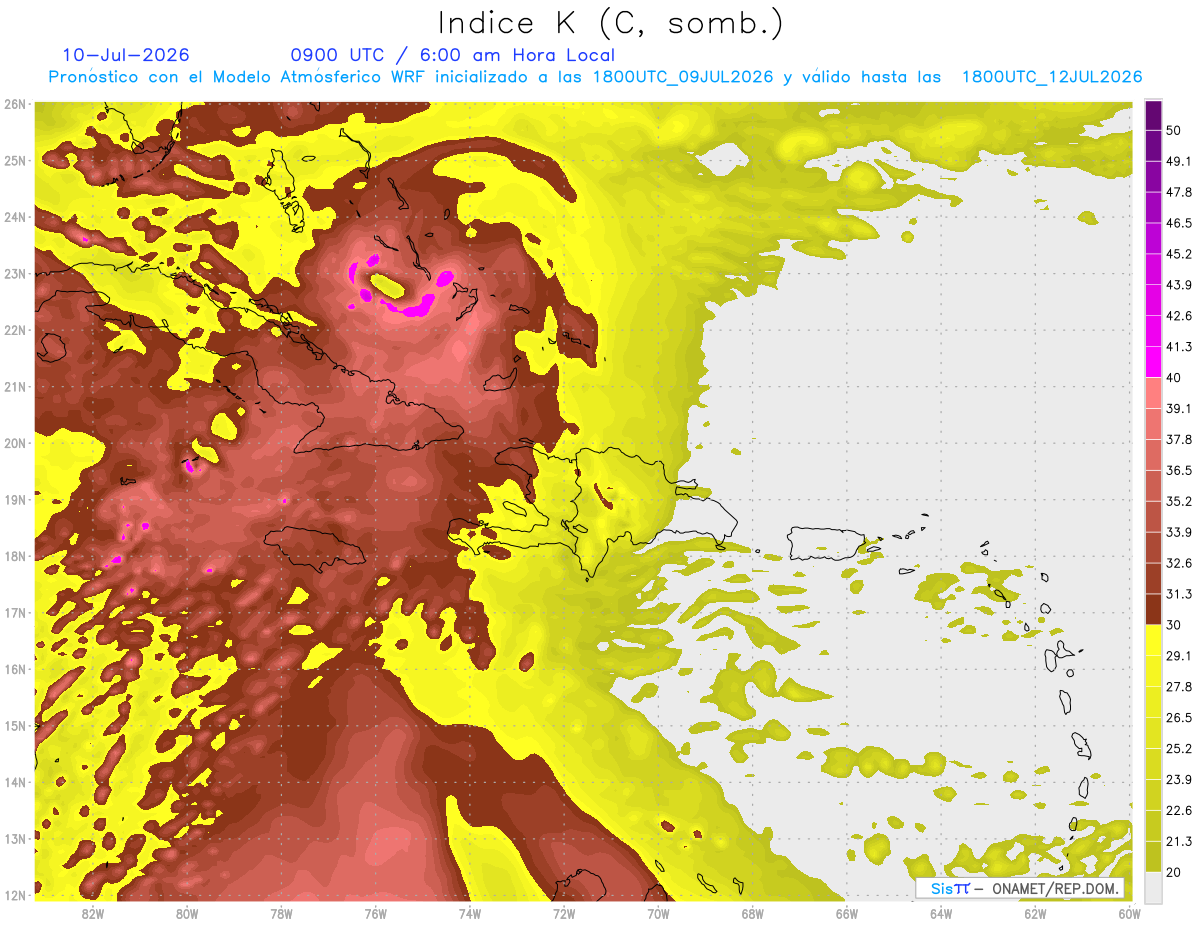The width and height of the screenshot is (1200, 927).
Task: Click the 76W longitude axis label
Action: point(375,913)
